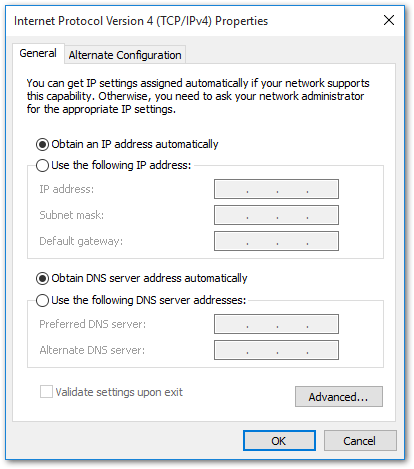Switch to the Alternate Configuration tab
Screen dimensions: 414x469
point(125,55)
